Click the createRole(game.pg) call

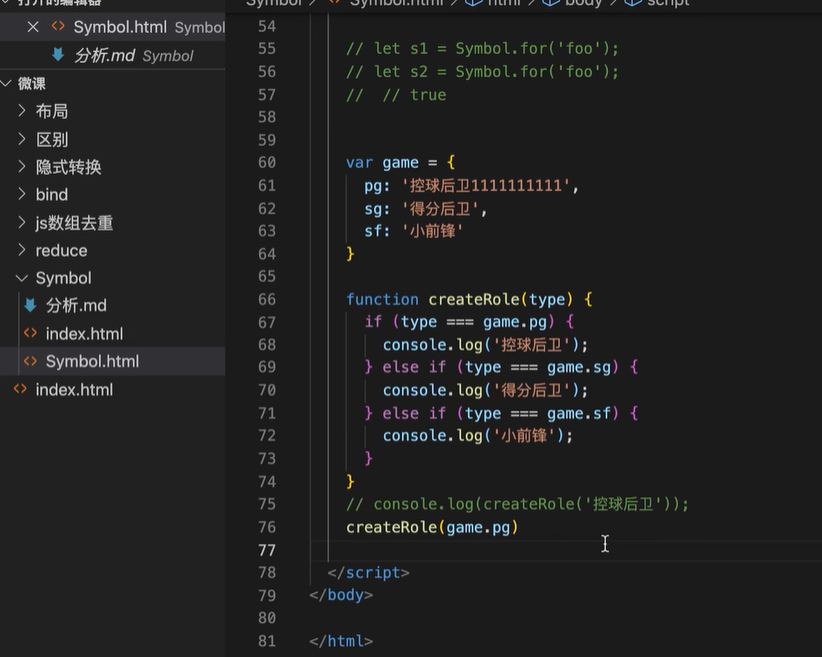click(432, 527)
